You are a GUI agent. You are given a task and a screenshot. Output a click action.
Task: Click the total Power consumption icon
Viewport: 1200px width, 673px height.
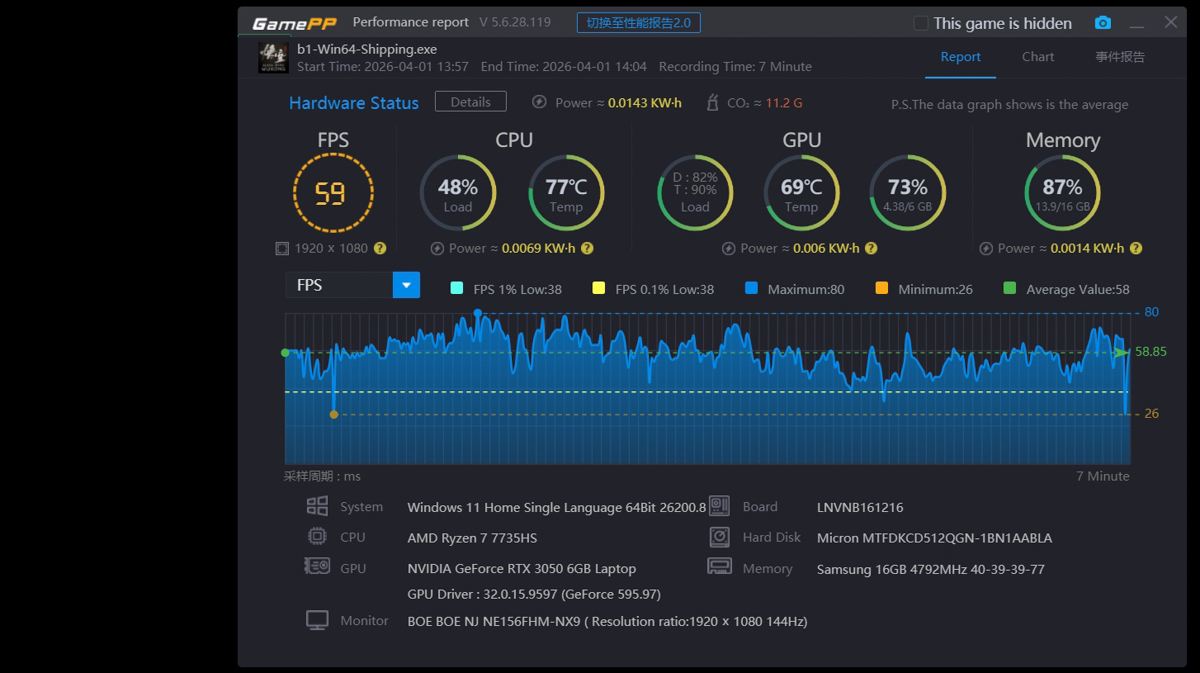(539, 102)
